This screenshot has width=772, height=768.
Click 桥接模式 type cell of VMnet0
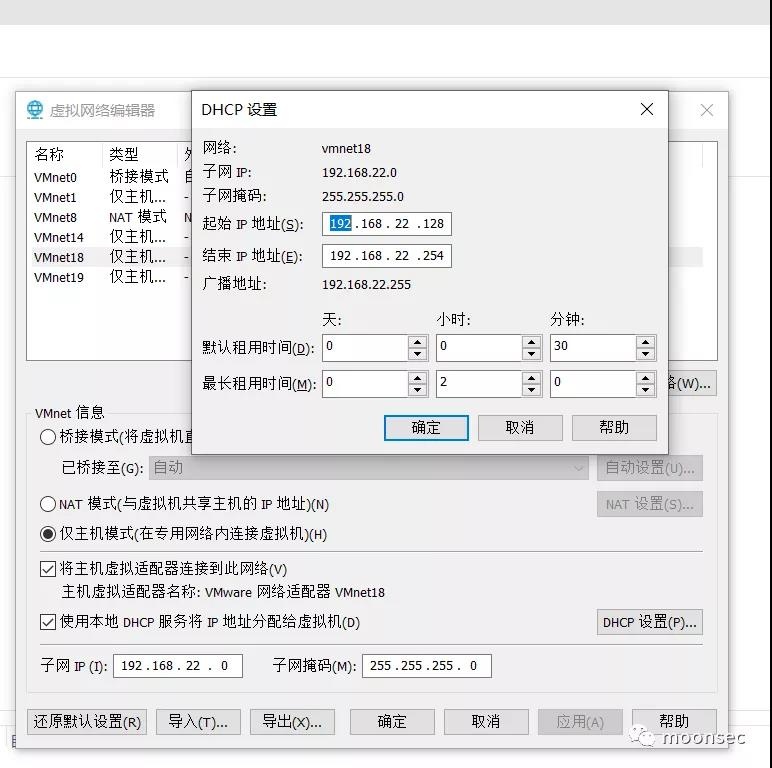(x=139, y=176)
